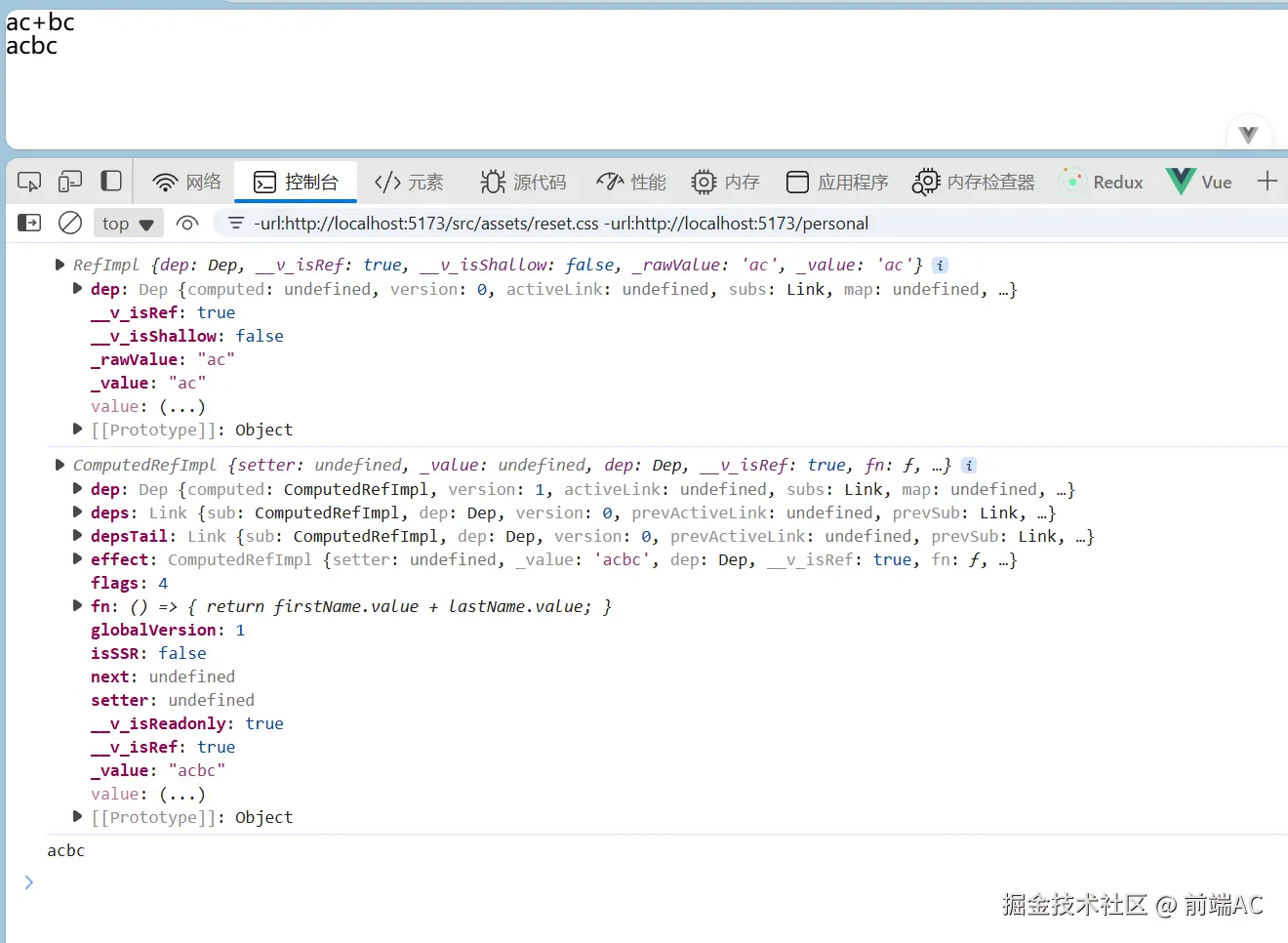Viewport: 1288px width, 943px height.
Task: Create live expression with eye icon
Action: [187, 224]
